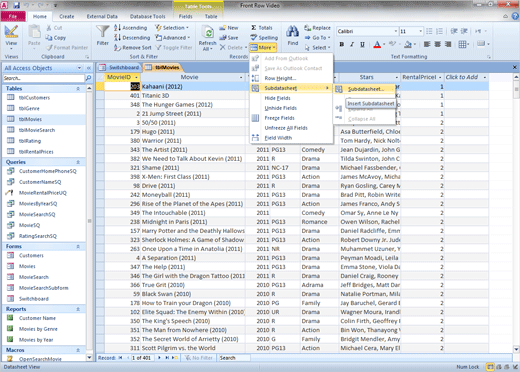520x372 pixels.
Task: Click Remove Sort
Action: pos(132,48)
